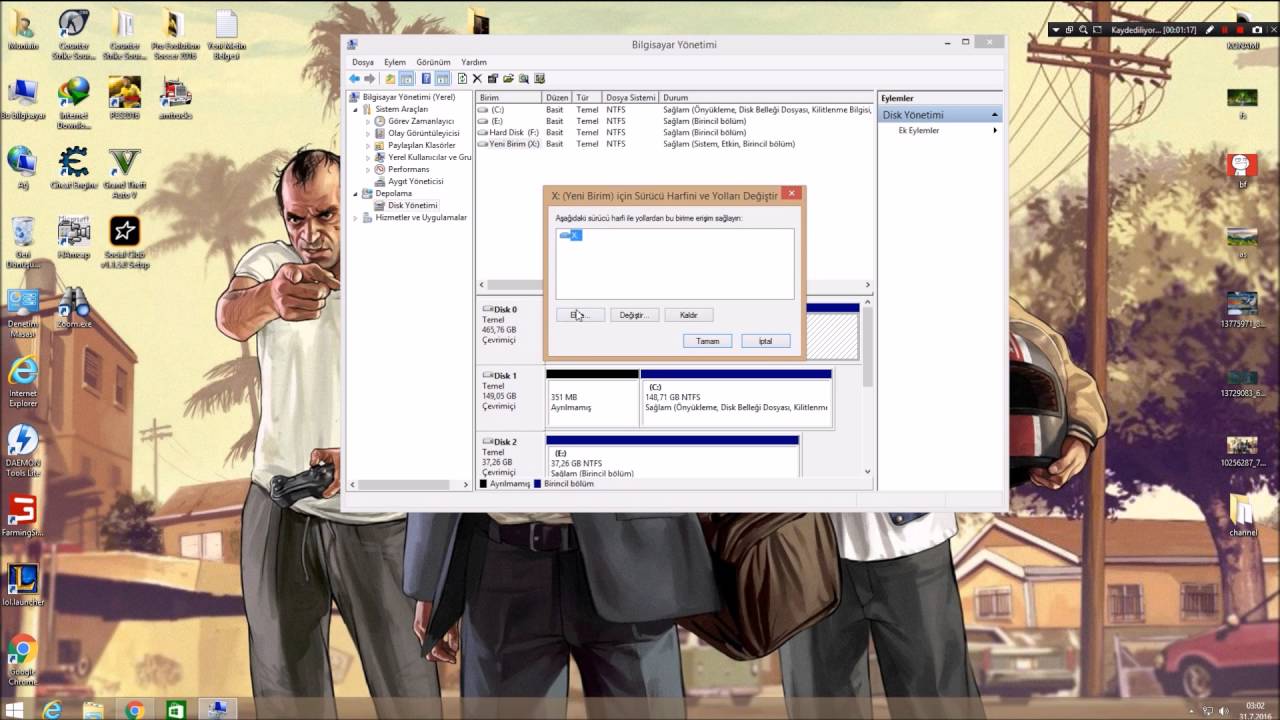The height and width of the screenshot is (720, 1280).
Task: Select the (C:) 148,71 GB NTFS partition
Action: pyautogui.click(x=736, y=398)
